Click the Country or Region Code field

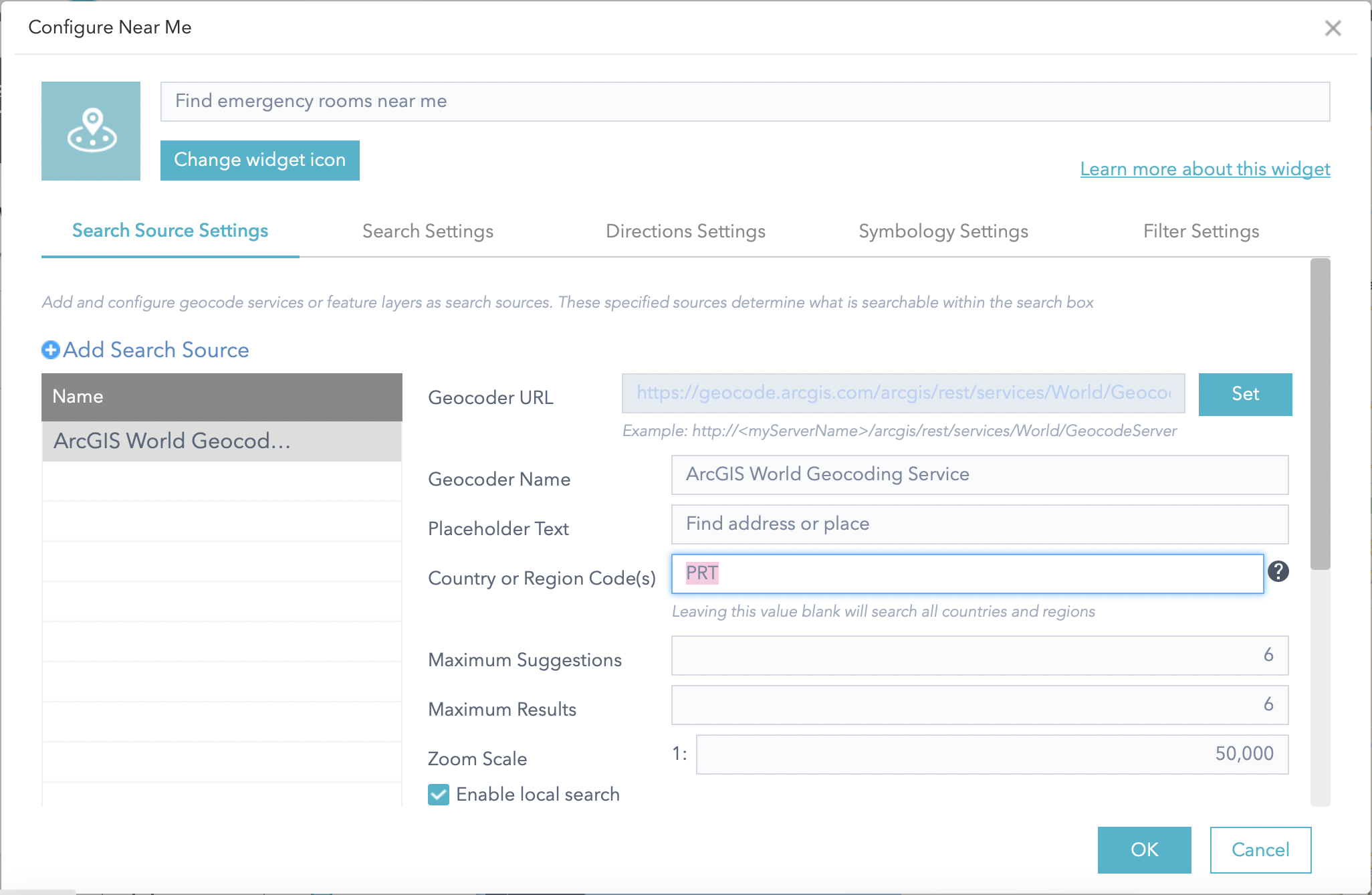click(967, 573)
